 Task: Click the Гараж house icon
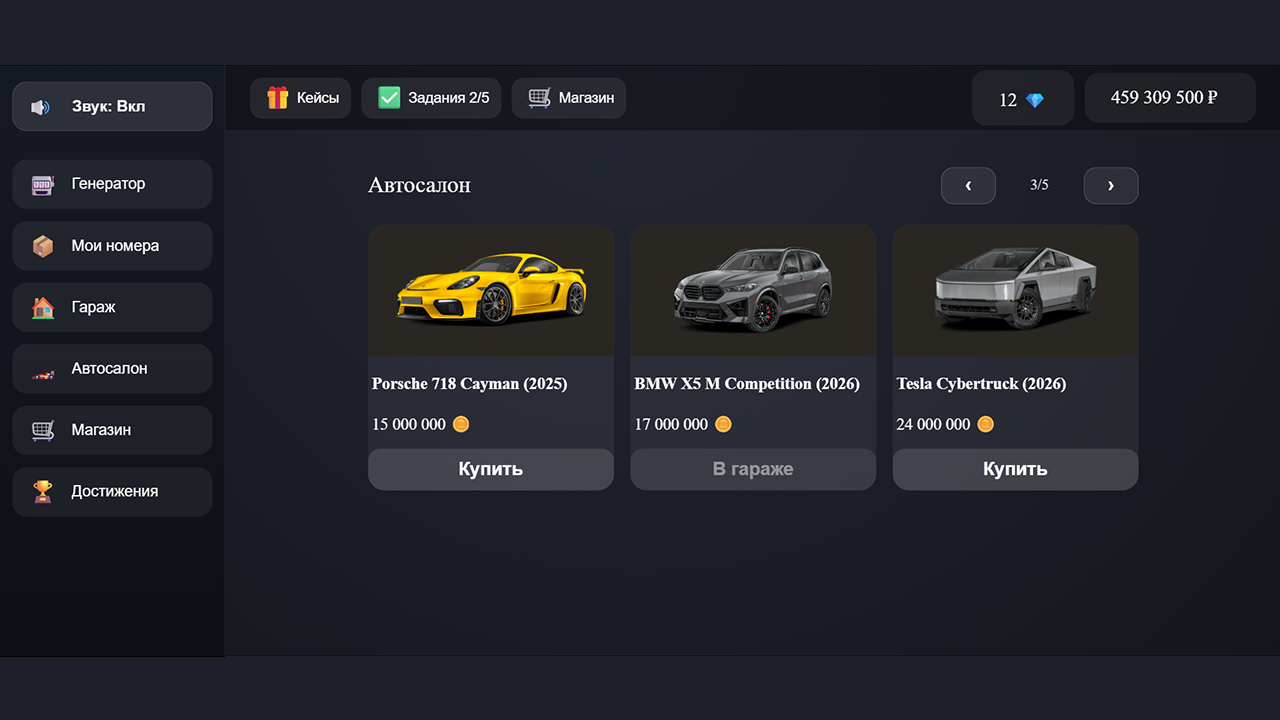[42, 308]
